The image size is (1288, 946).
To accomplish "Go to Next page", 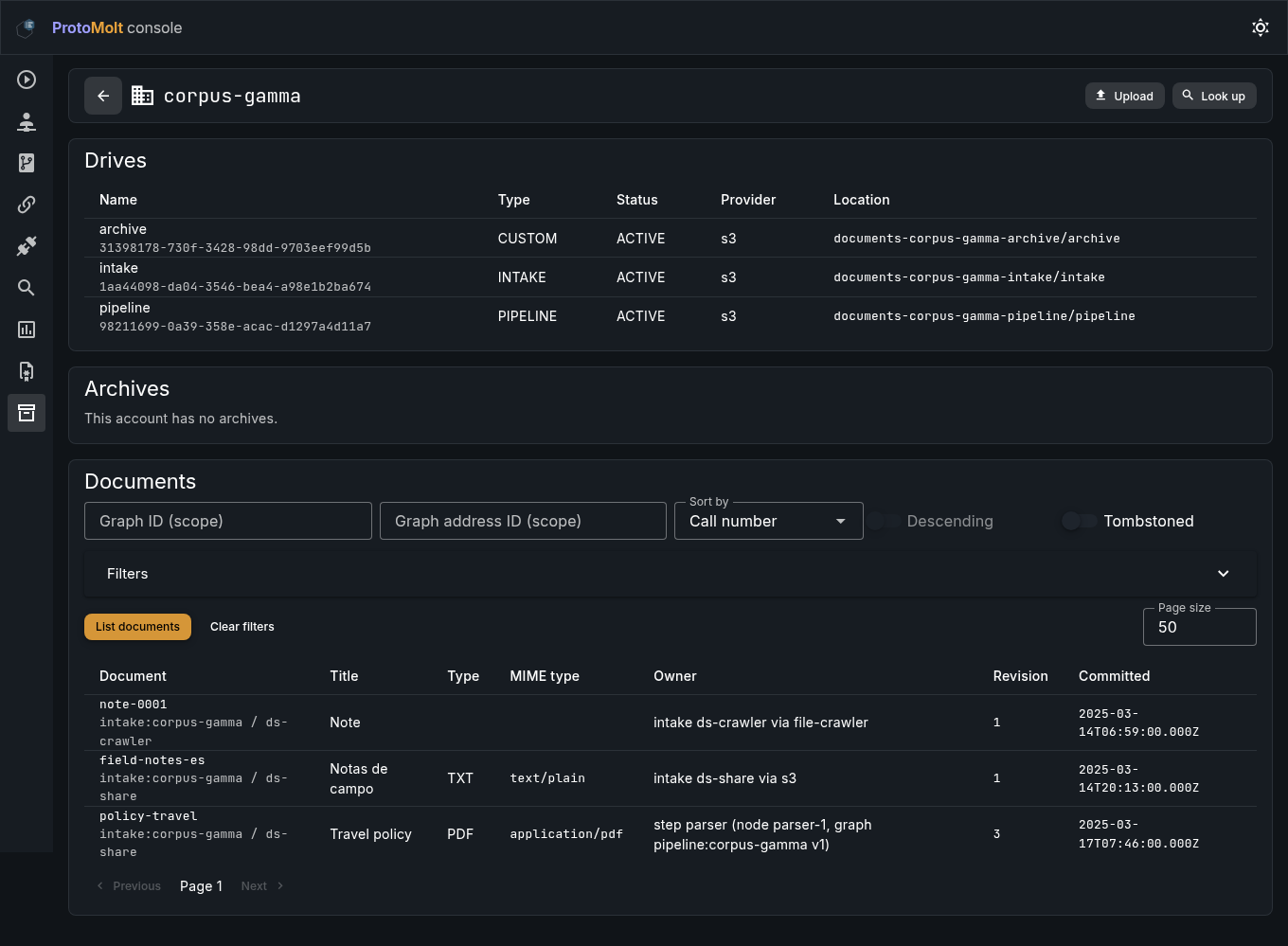I will click(x=262, y=886).
